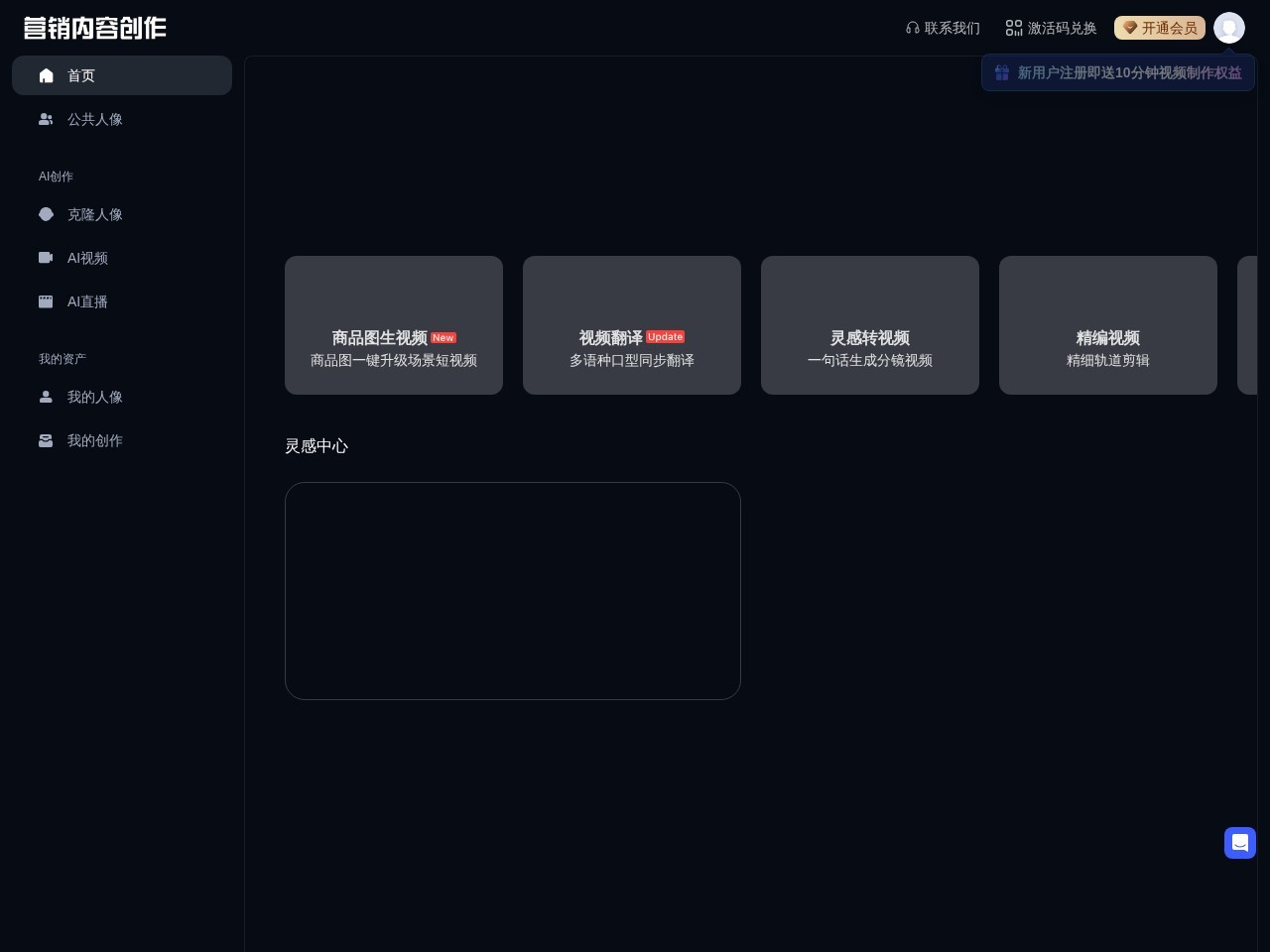
Task: Click the 开通会员 button
Action: [x=1159, y=28]
